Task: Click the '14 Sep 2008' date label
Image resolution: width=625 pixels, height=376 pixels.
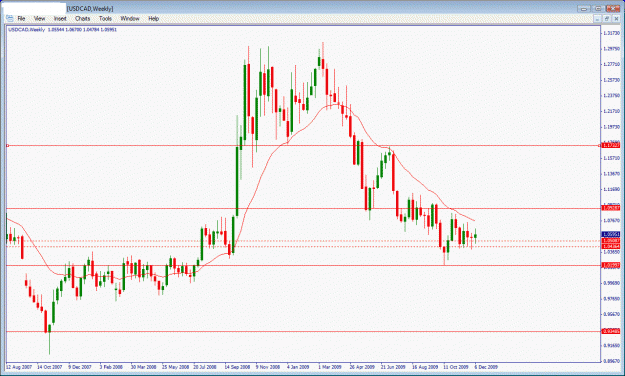Action: coord(237,367)
